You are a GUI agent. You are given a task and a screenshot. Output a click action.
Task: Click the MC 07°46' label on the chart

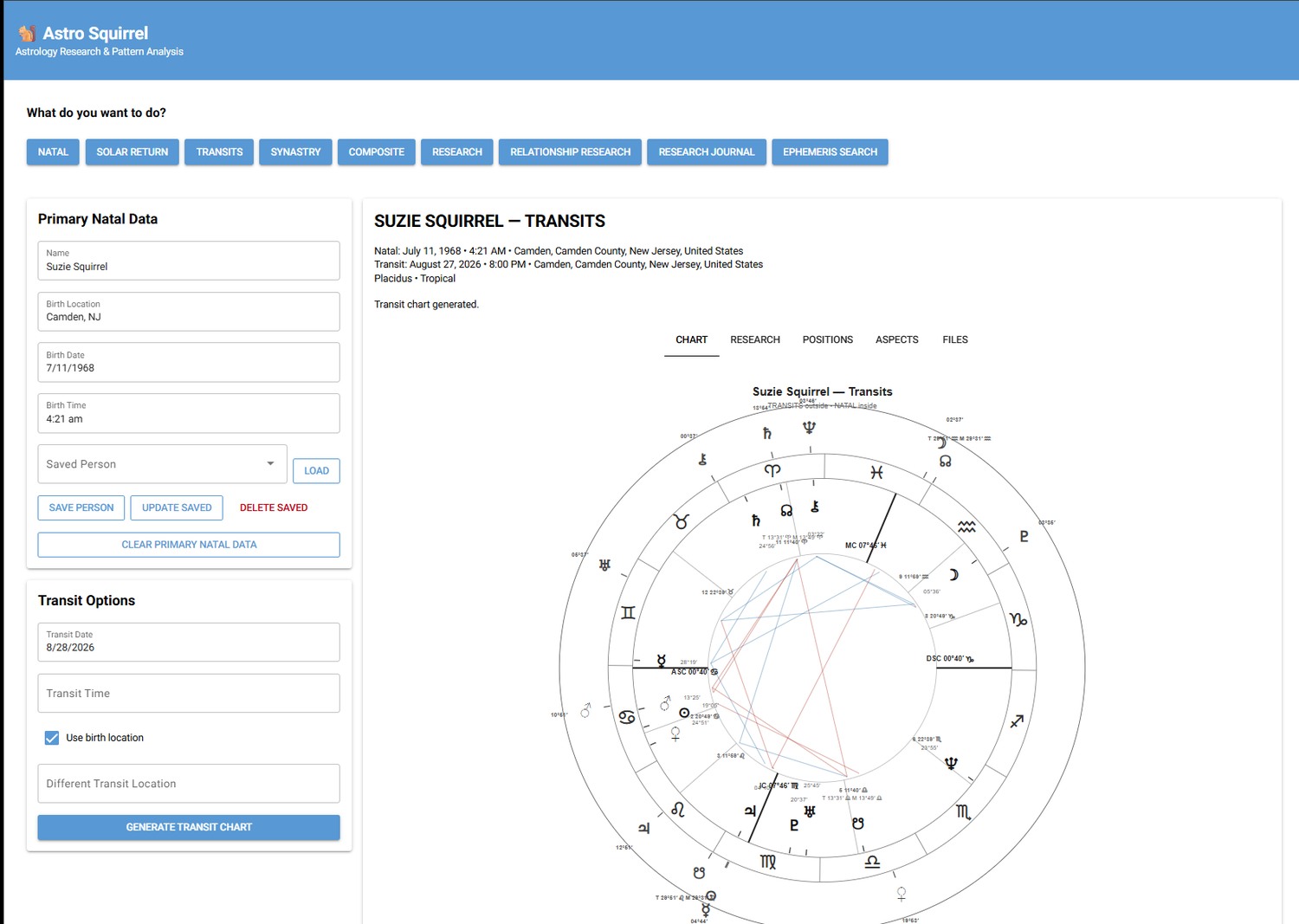[865, 546]
